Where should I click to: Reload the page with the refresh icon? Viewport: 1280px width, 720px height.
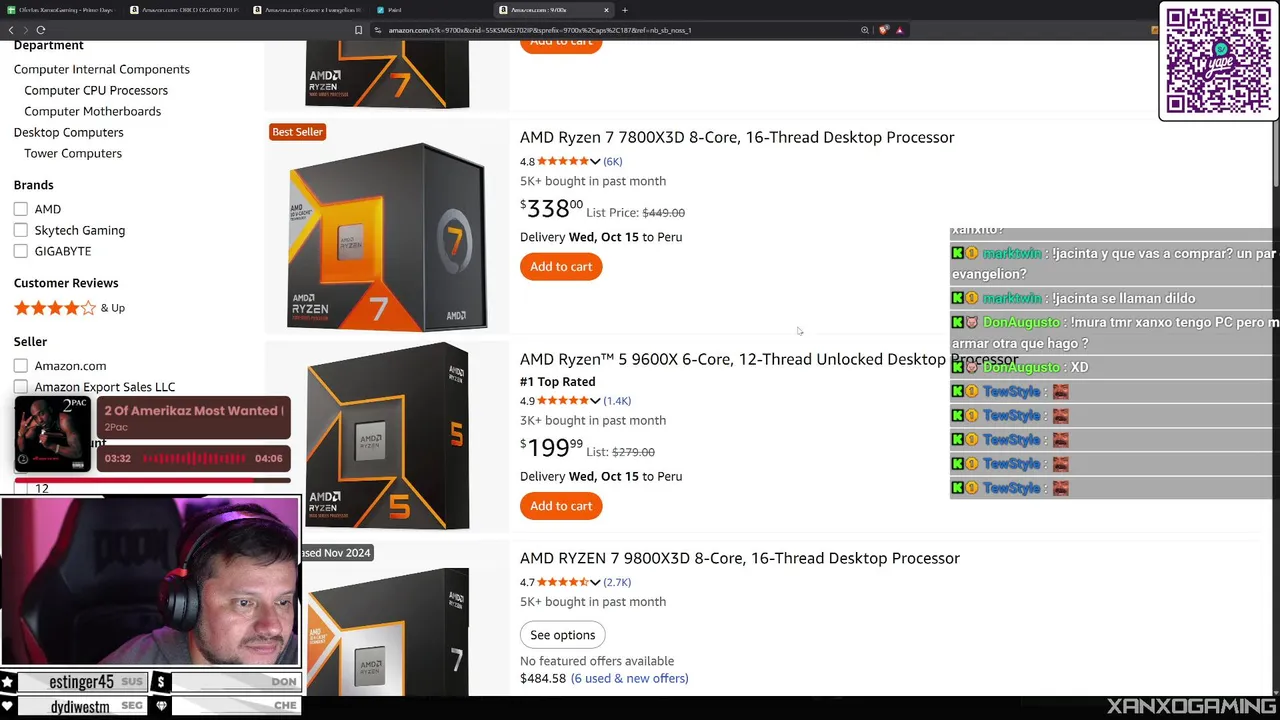click(41, 30)
